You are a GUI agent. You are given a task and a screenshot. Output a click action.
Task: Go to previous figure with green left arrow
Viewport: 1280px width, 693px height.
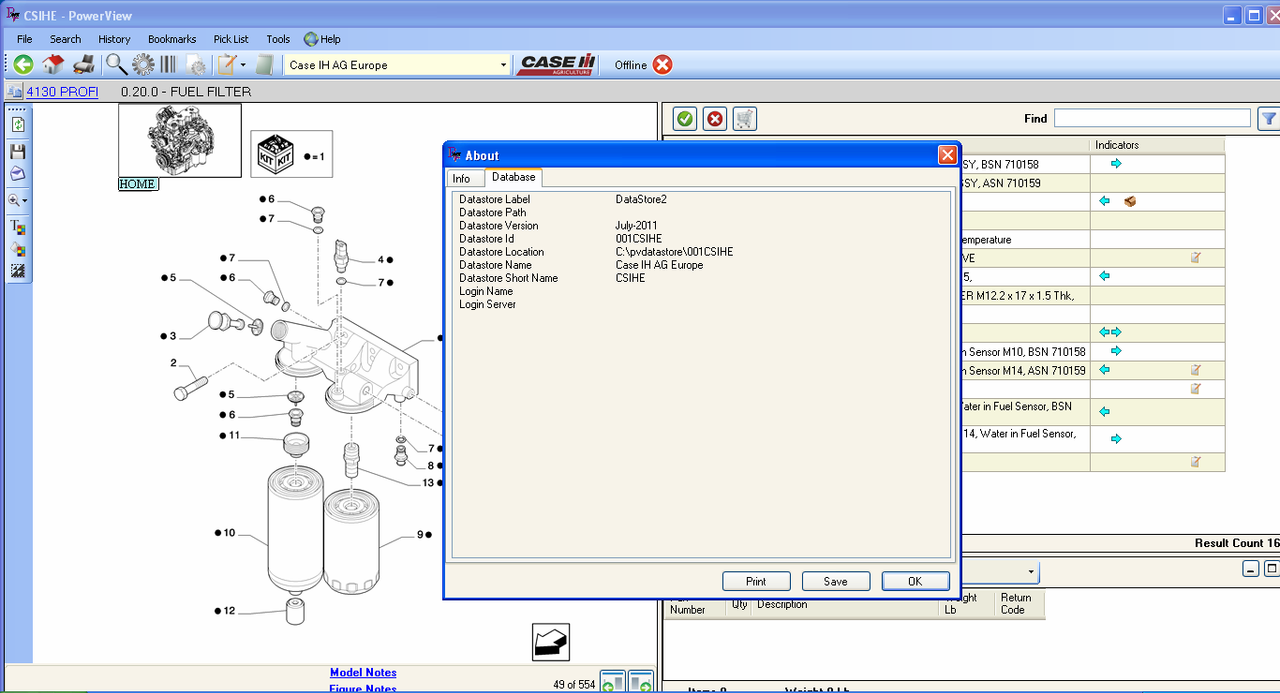[x=612, y=684]
